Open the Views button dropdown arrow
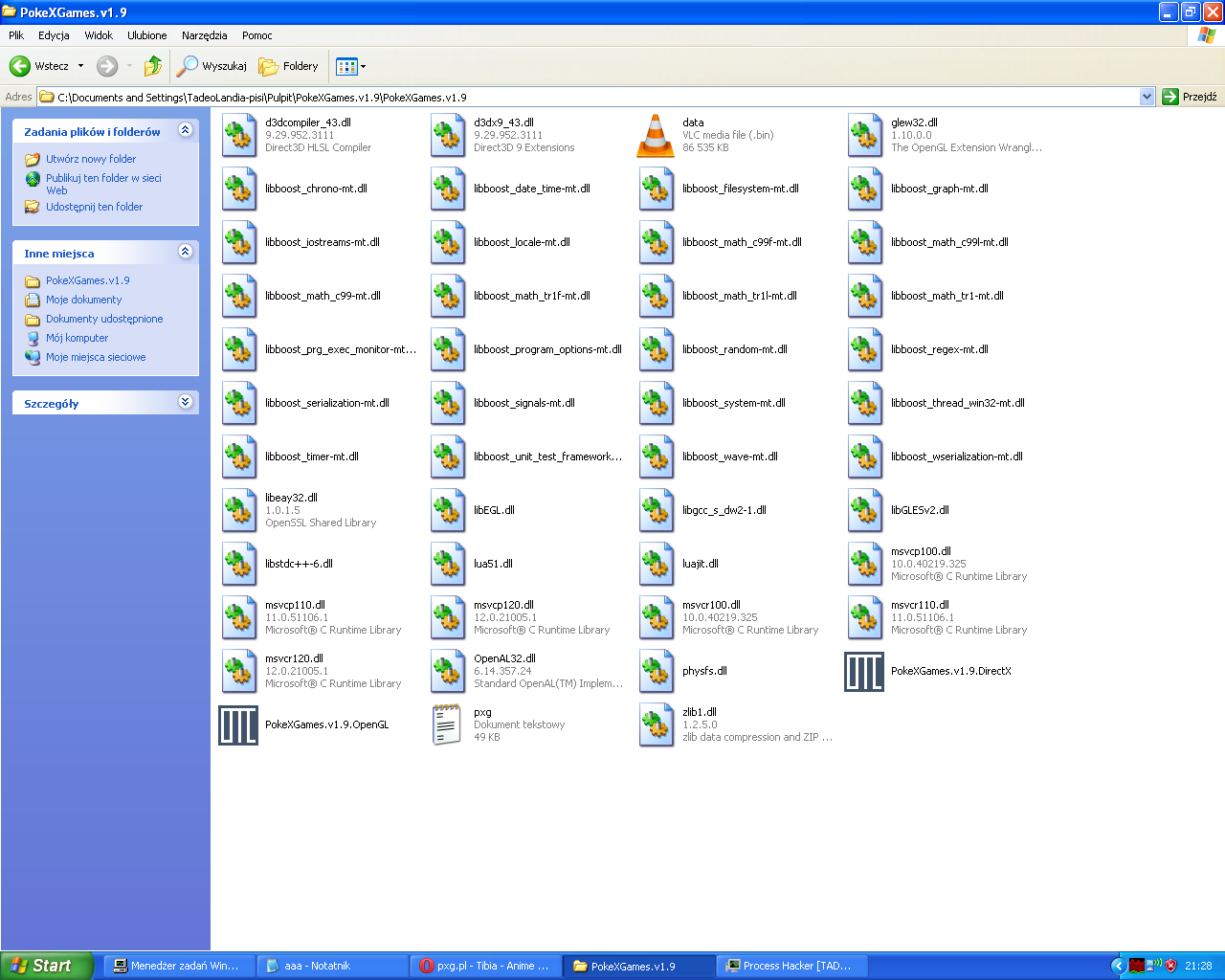The width and height of the screenshot is (1225, 980). coord(363,66)
